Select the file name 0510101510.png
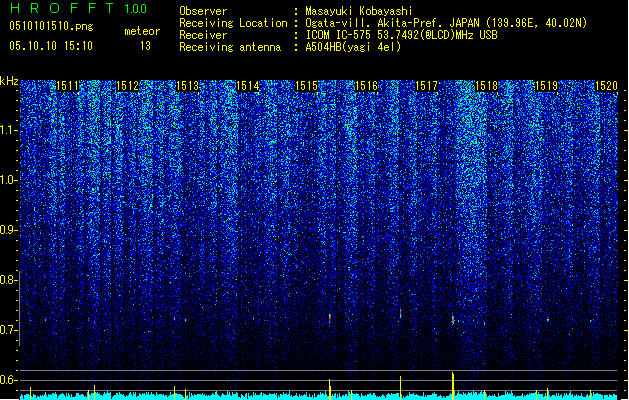This screenshot has width=629, height=400. [x=51, y=26]
